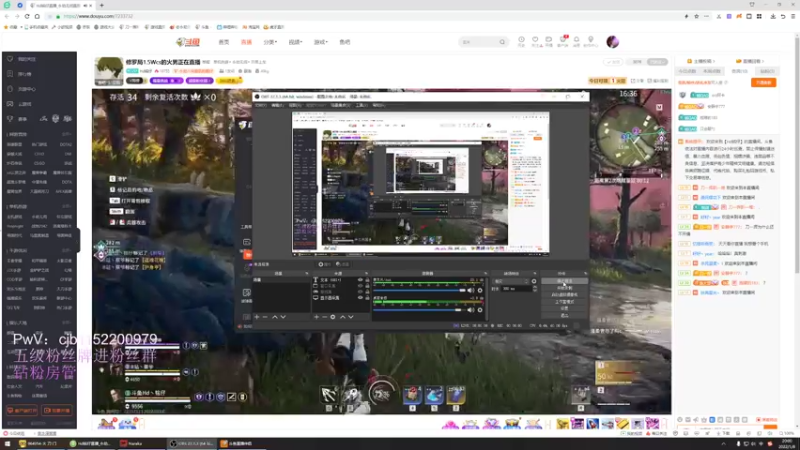Switch to OBS in the Windows taskbar

(192, 443)
